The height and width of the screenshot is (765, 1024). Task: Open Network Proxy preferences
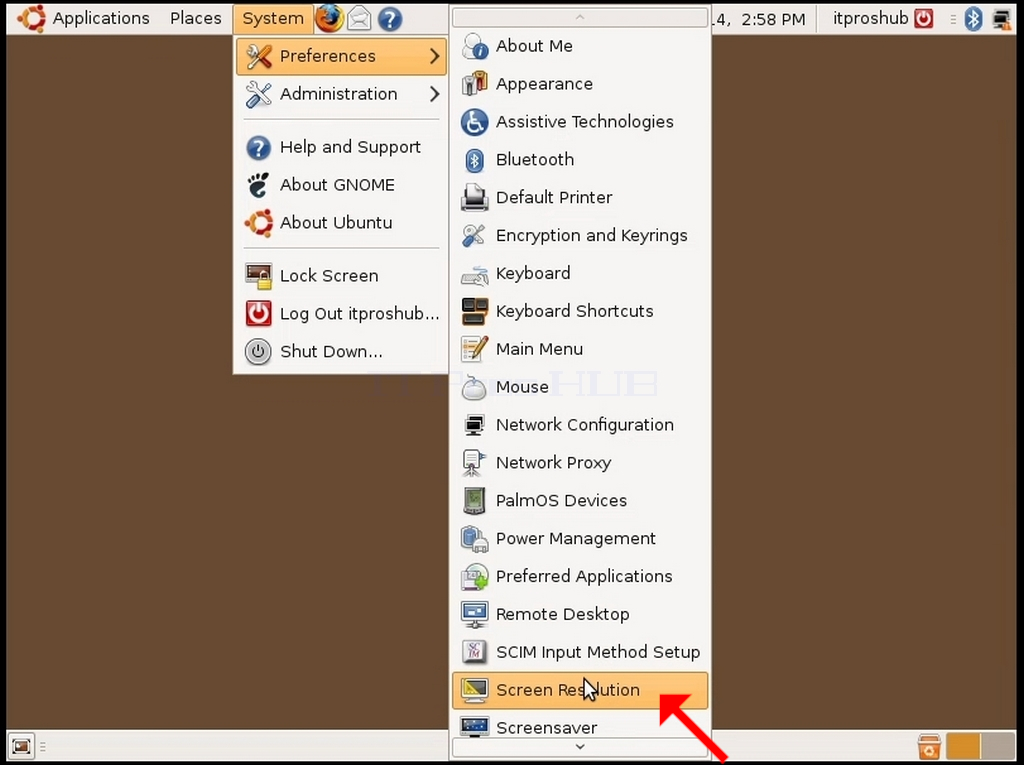tap(580, 463)
